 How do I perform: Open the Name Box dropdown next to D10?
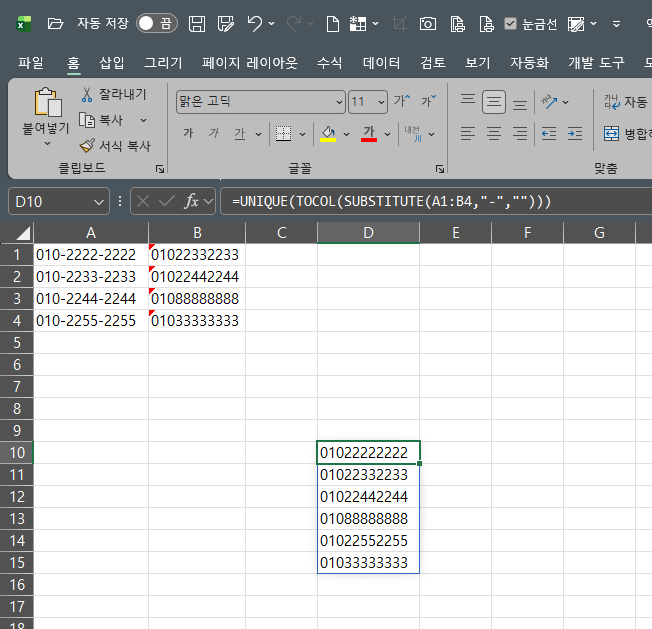point(99,201)
